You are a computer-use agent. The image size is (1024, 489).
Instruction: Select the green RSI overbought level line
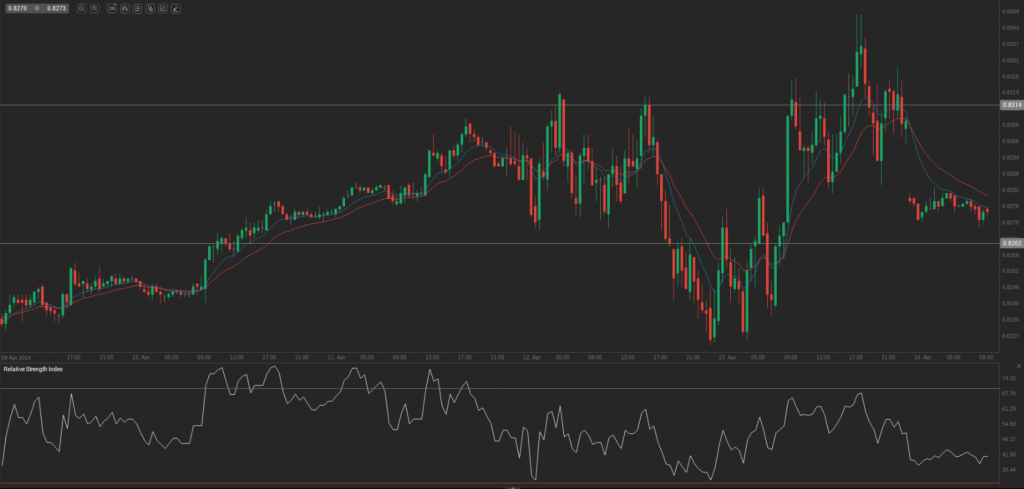(500, 388)
